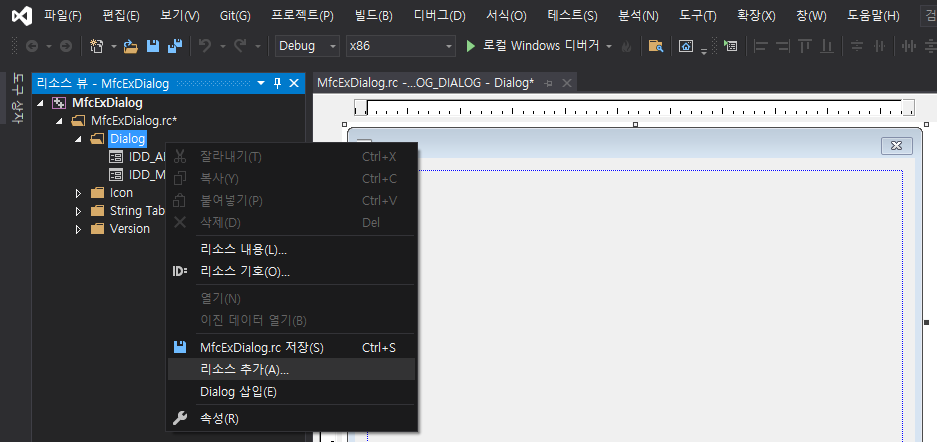This screenshot has width=937, height=442.
Task: Close the Resource View panel
Action: [x=294, y=84]
